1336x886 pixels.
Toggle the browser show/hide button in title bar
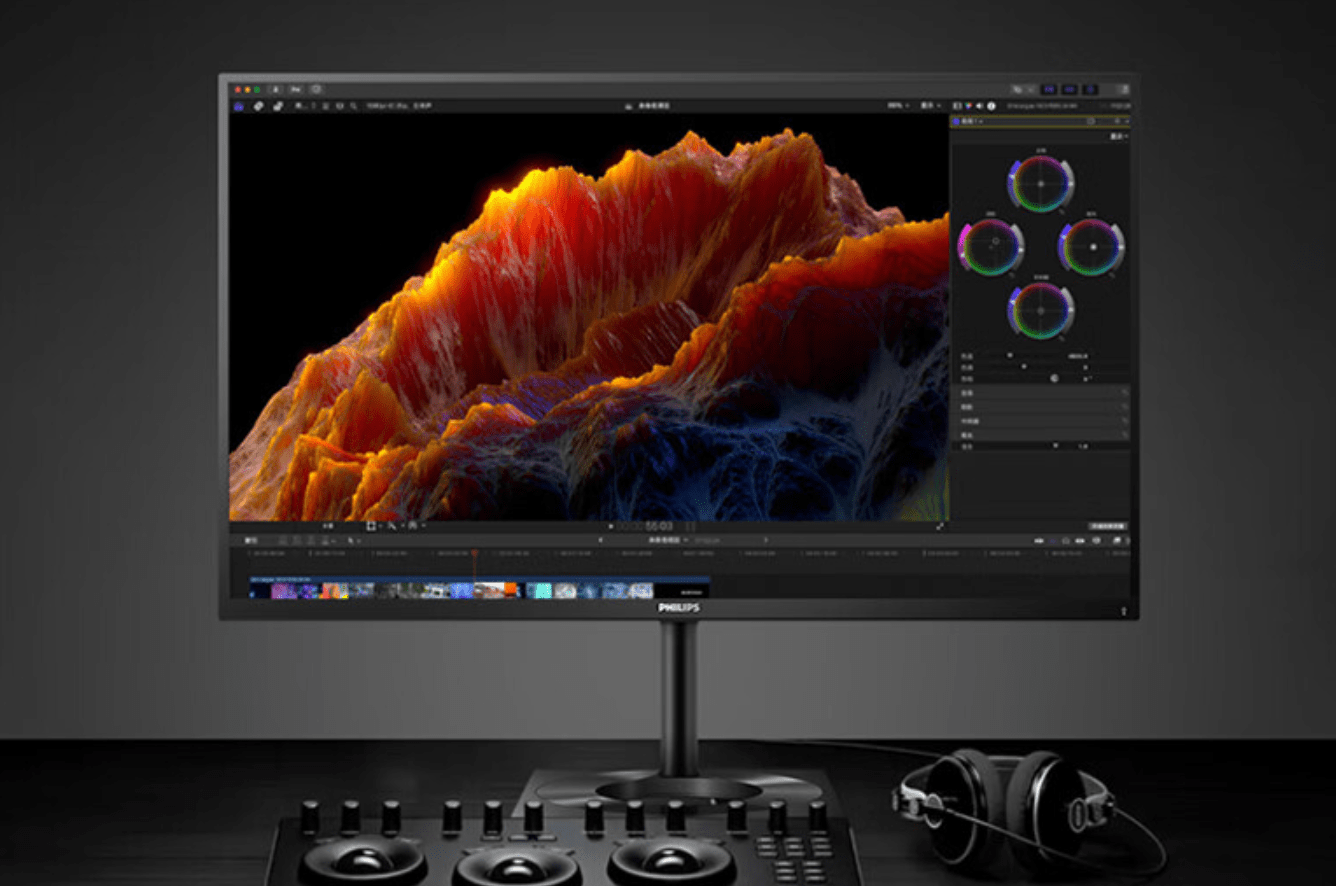[1050, 89]
